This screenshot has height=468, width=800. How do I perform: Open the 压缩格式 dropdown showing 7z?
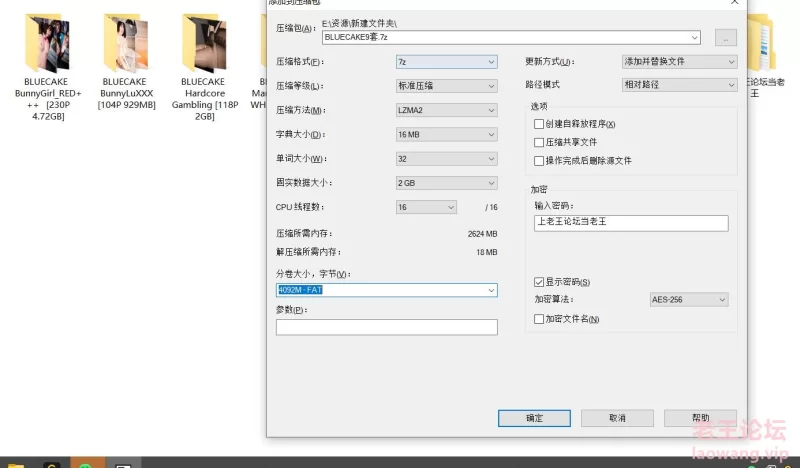point(446,62)
